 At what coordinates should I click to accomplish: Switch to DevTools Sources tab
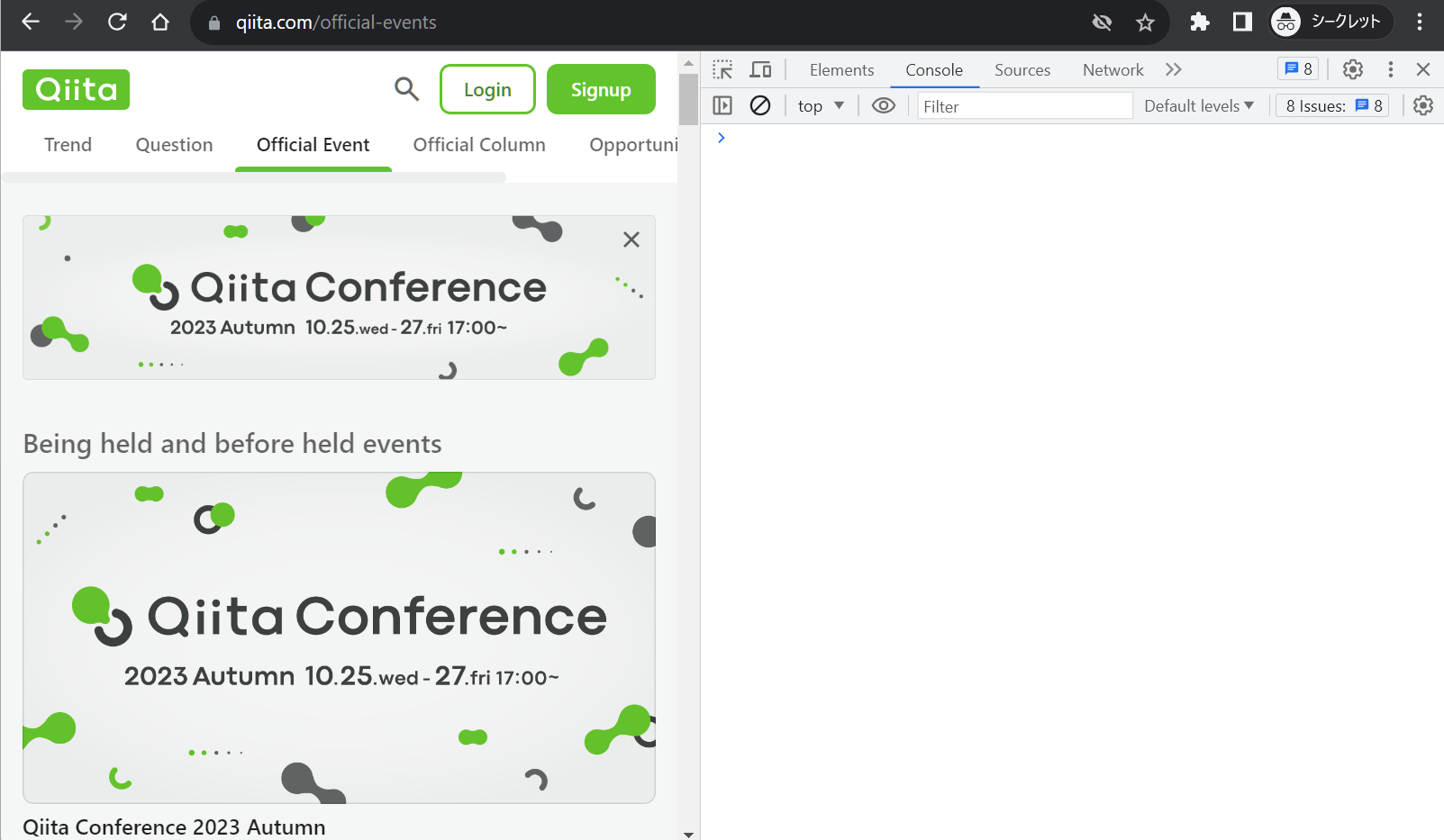1022,69
